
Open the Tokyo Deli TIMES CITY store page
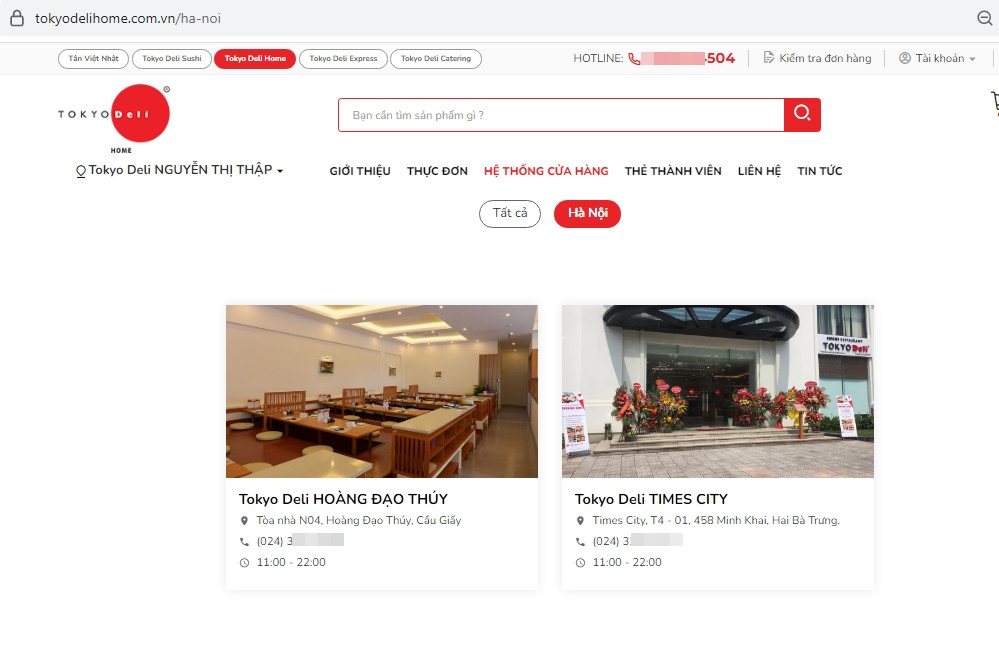coord(651,498)
